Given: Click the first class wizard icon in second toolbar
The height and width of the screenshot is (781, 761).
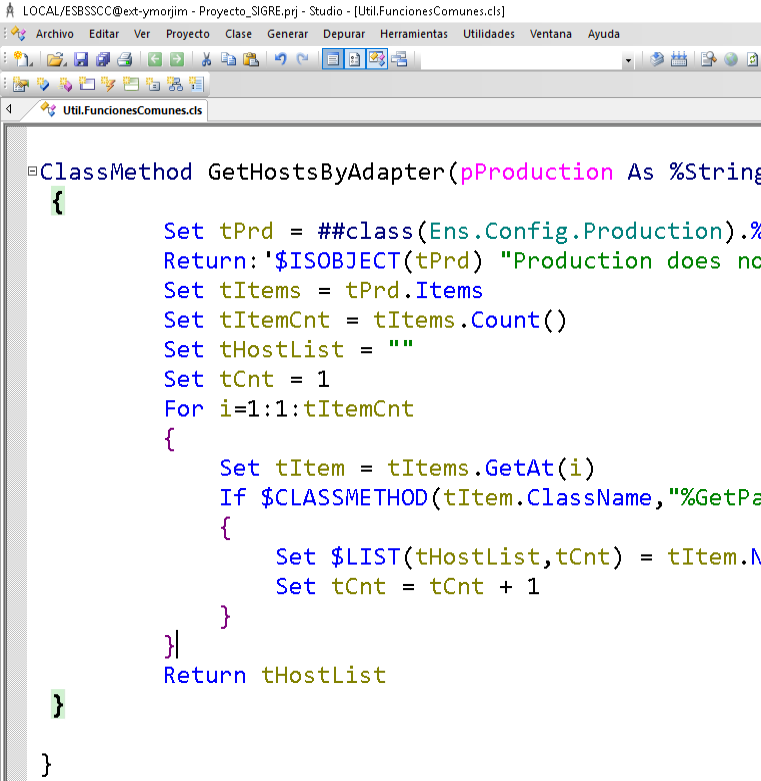Looking at the screenshot, I should click(x=21, y=84).
